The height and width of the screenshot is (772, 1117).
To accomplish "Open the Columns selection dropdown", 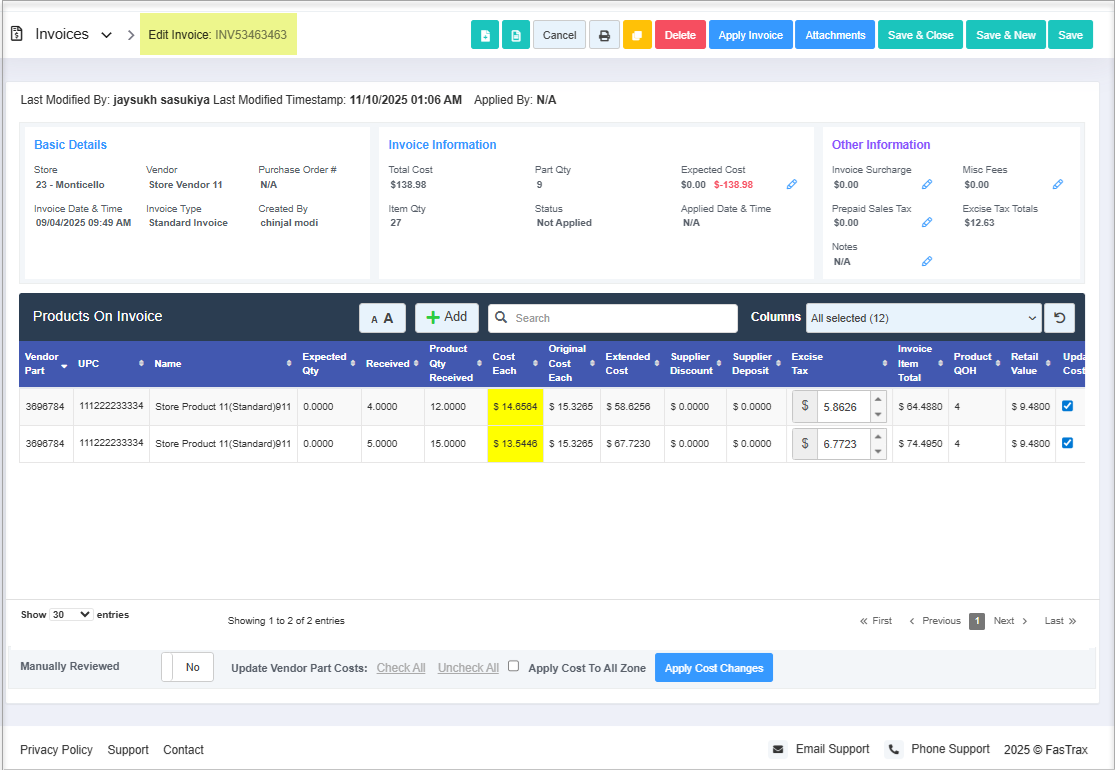I will 923,318.
